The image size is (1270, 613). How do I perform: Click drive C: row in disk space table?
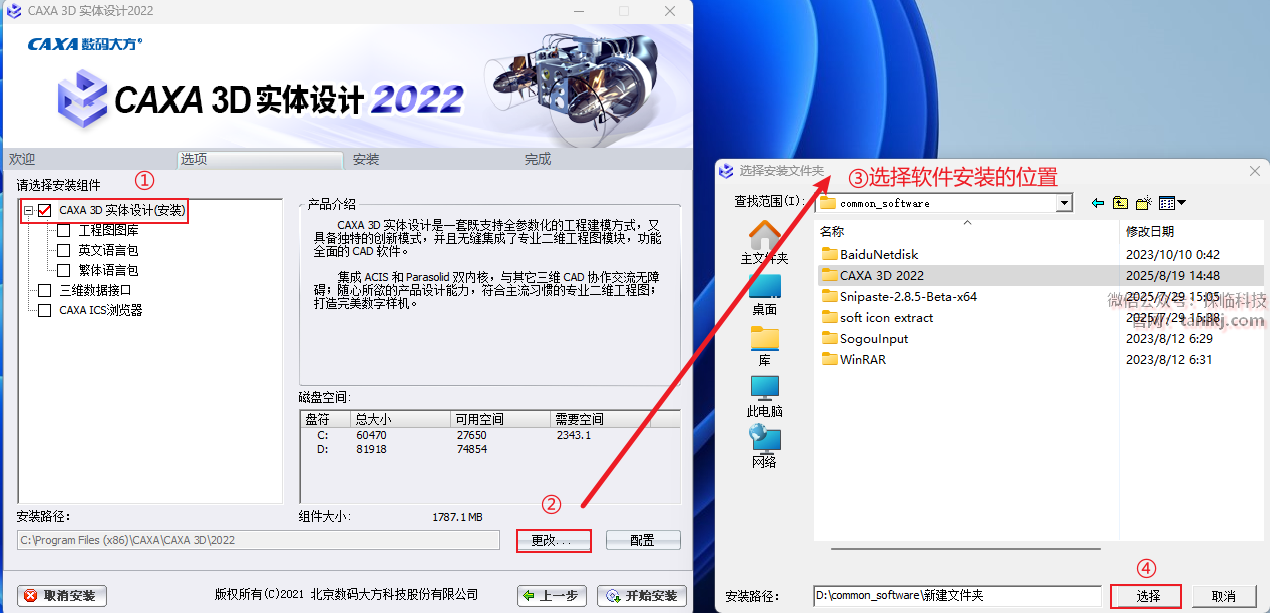tap(490, 435)
